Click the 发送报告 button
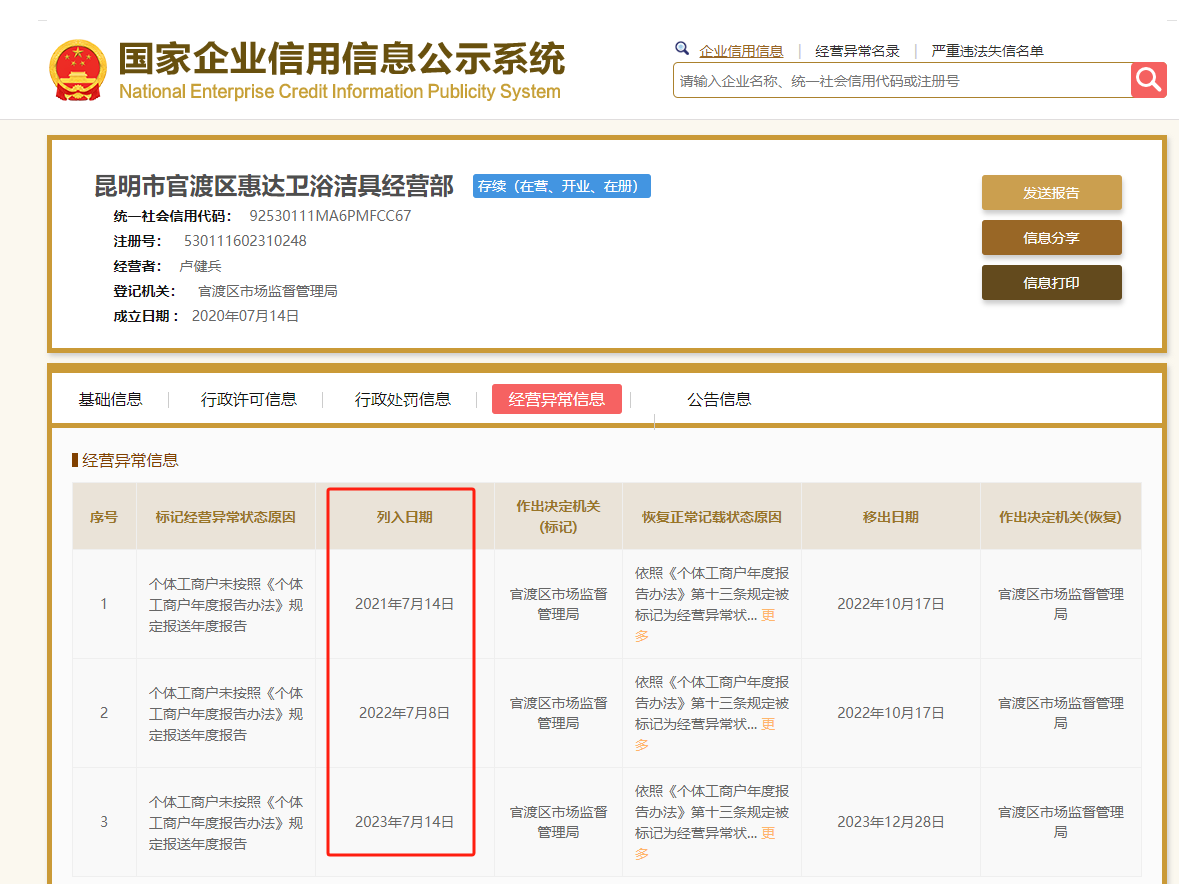The image size is (1179, 884). pyautogui.click(x=1051, y=192)
